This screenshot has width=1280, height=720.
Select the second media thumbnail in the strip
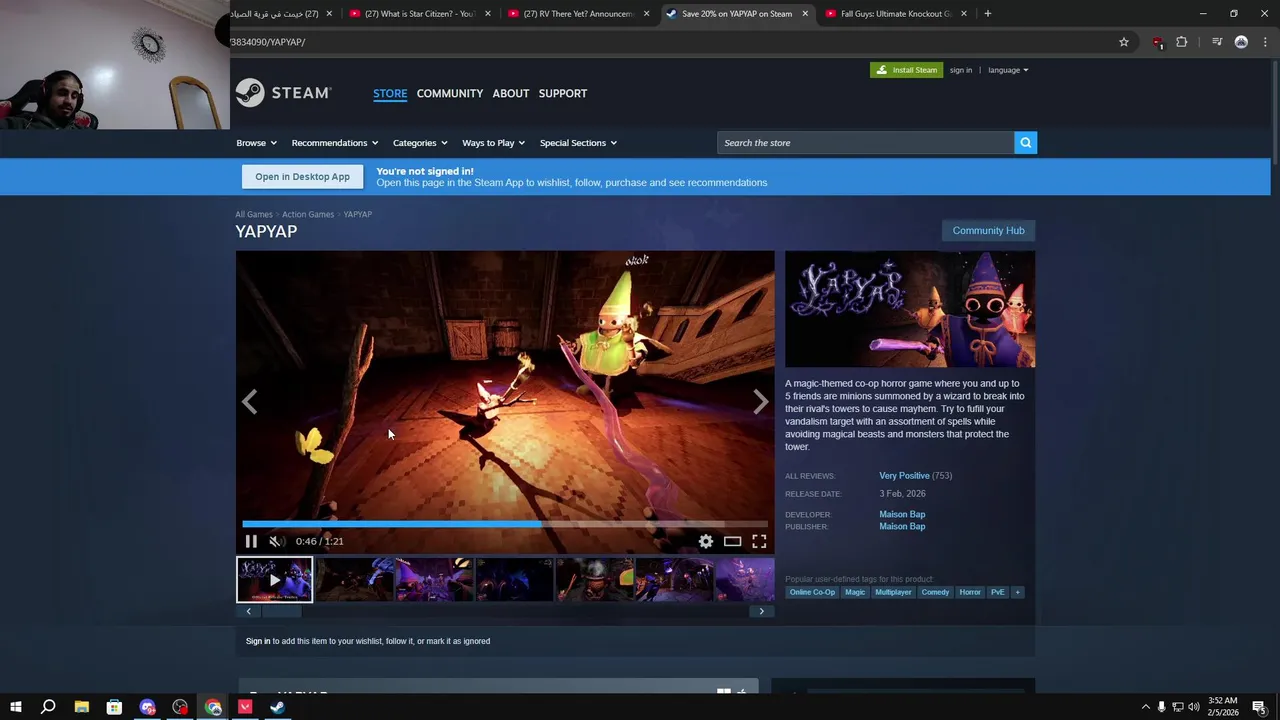click(x=354, y=580)
